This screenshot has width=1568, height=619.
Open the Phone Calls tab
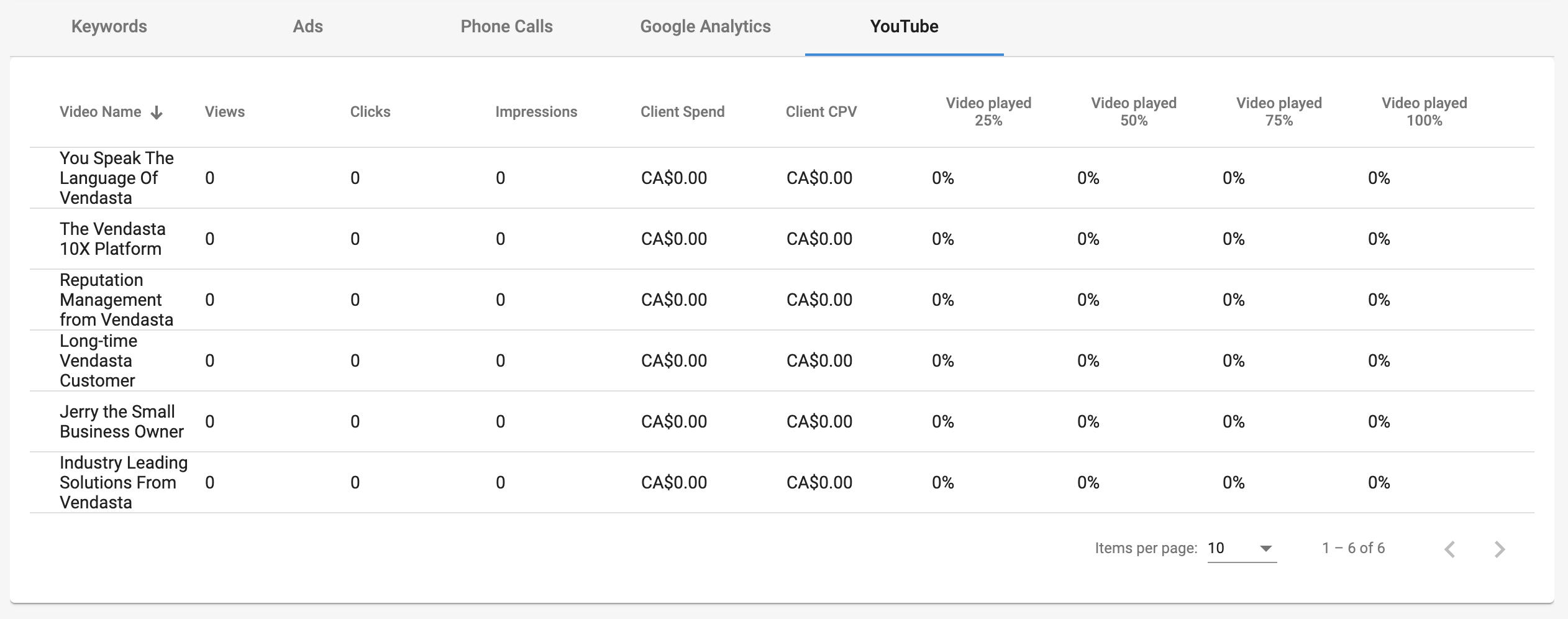(506, 26)
